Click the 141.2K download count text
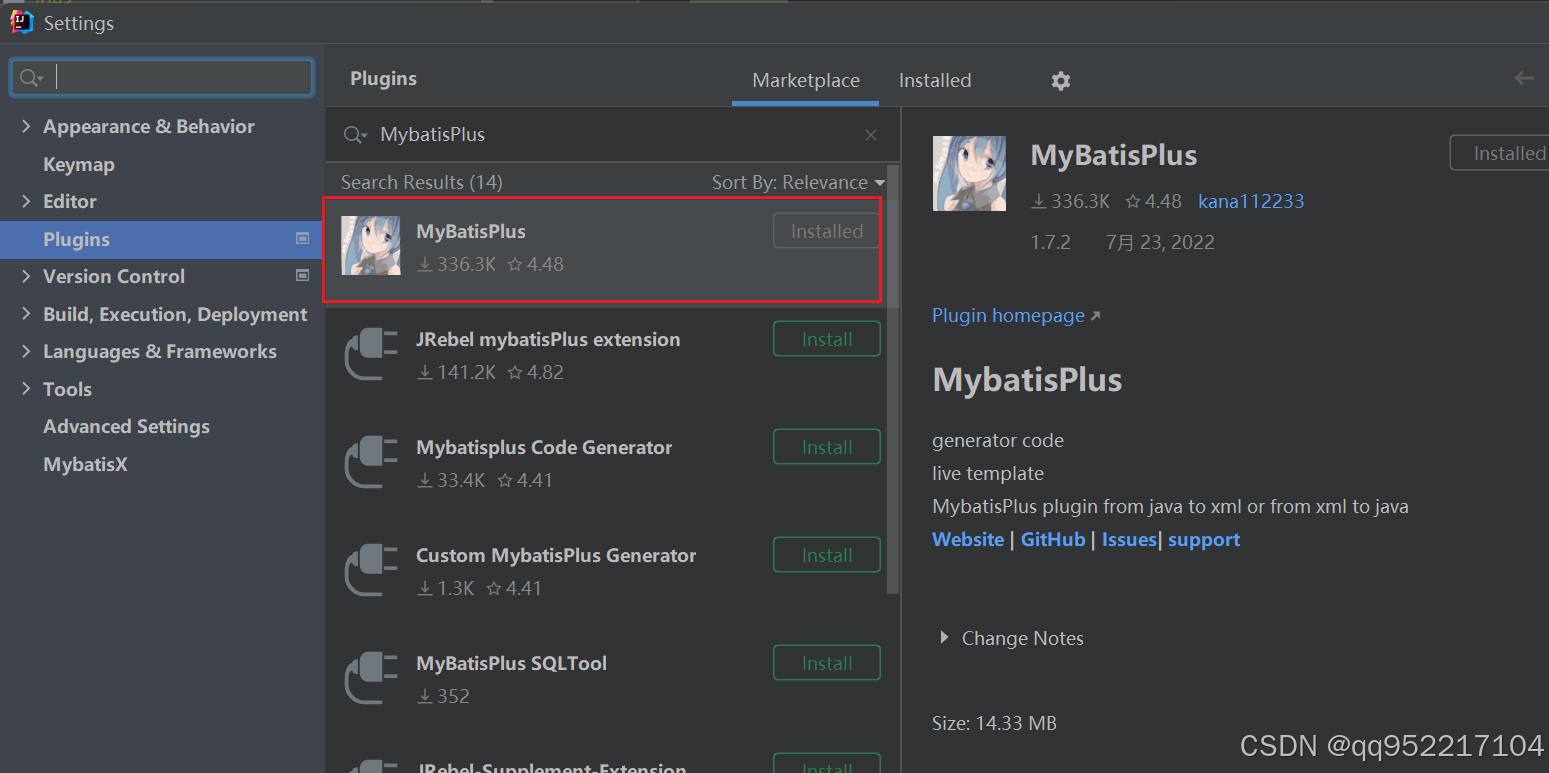1549x773 pixels. point(466,372)
